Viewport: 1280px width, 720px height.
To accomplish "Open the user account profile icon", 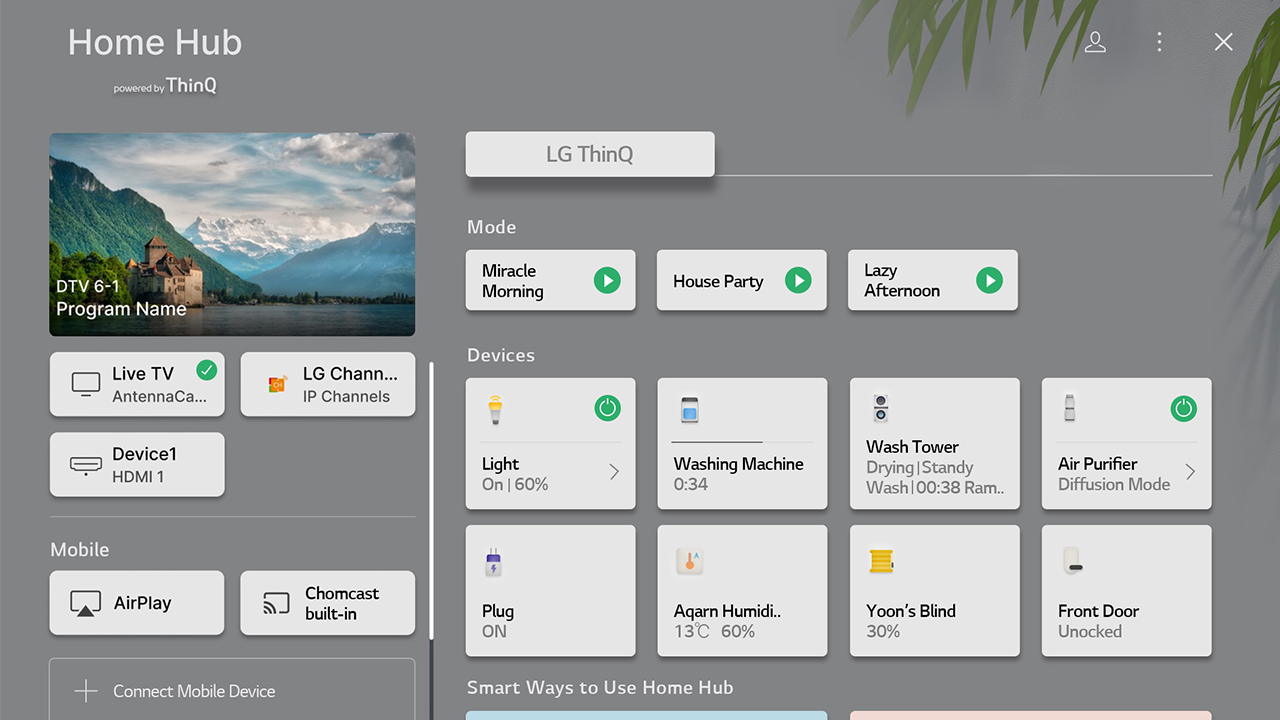I will click(1095, 42).
